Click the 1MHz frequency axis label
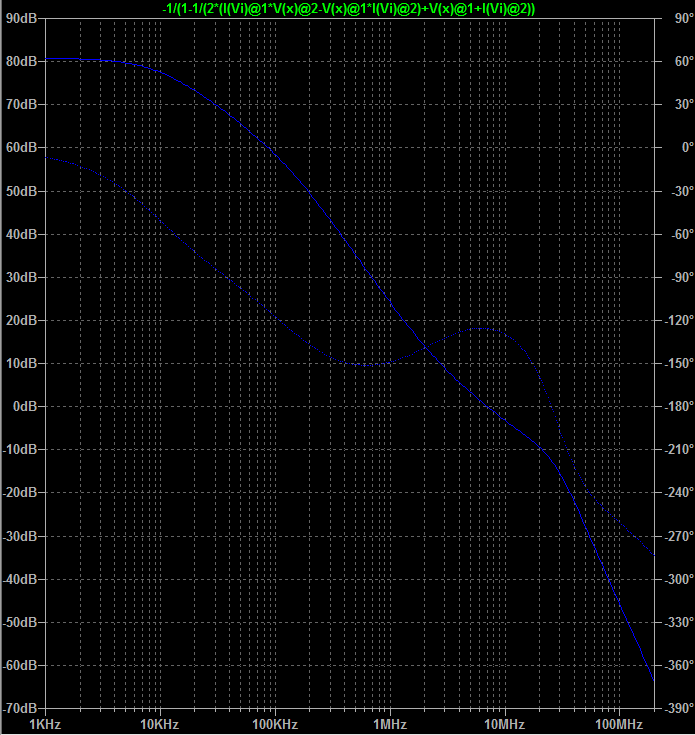Screen dimensions: 695x735 pos(390,725)
